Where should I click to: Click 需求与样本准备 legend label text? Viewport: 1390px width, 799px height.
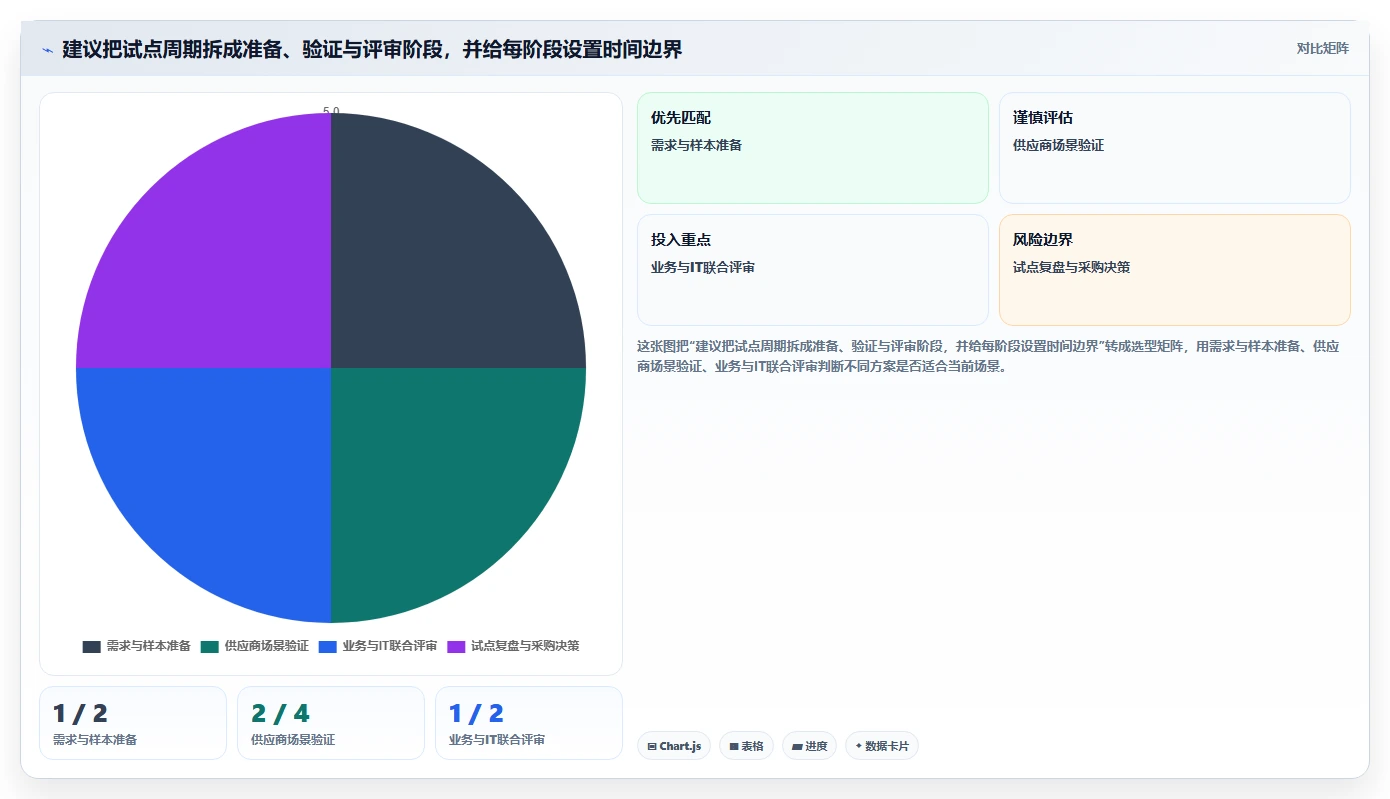coord(148,646)
